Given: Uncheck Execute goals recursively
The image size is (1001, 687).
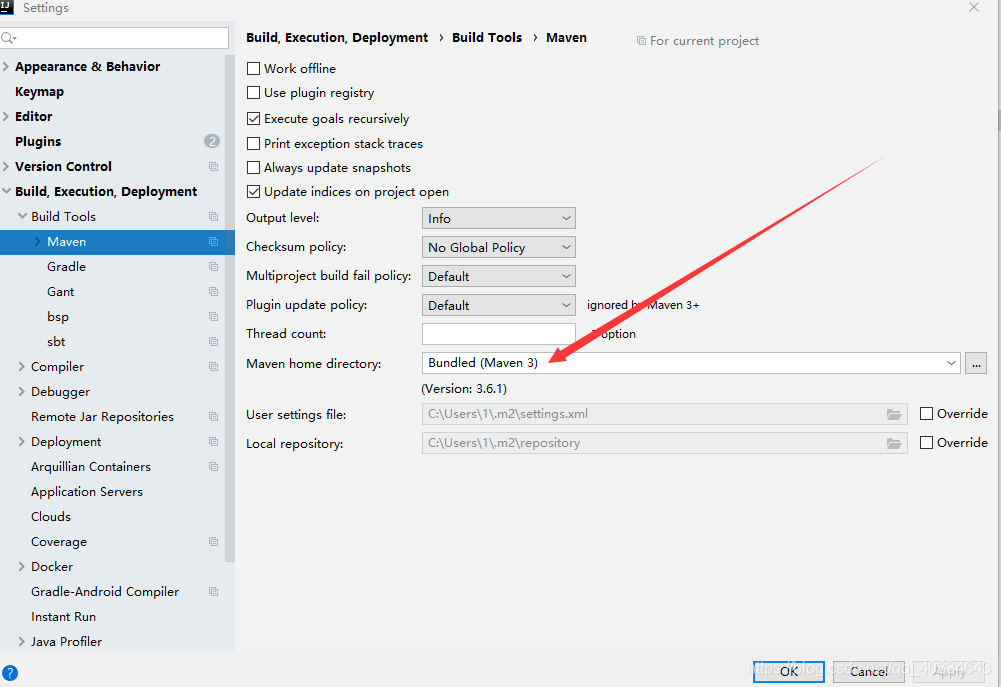Looking at the screenshot, I should tap(253, 119).
